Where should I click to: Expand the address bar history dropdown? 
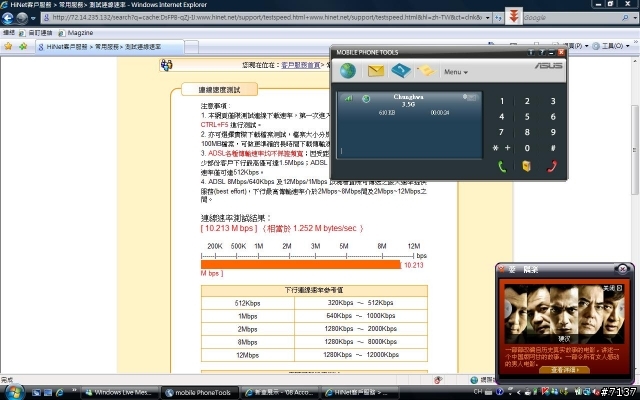[487, 18]
